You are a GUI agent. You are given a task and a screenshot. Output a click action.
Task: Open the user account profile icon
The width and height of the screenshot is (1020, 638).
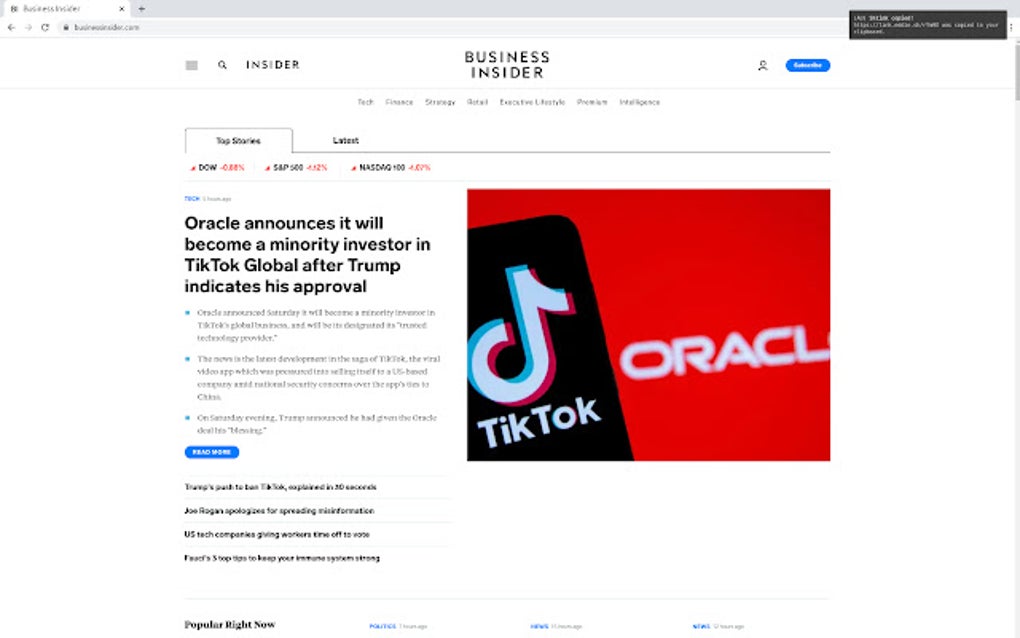coord(762,65)
